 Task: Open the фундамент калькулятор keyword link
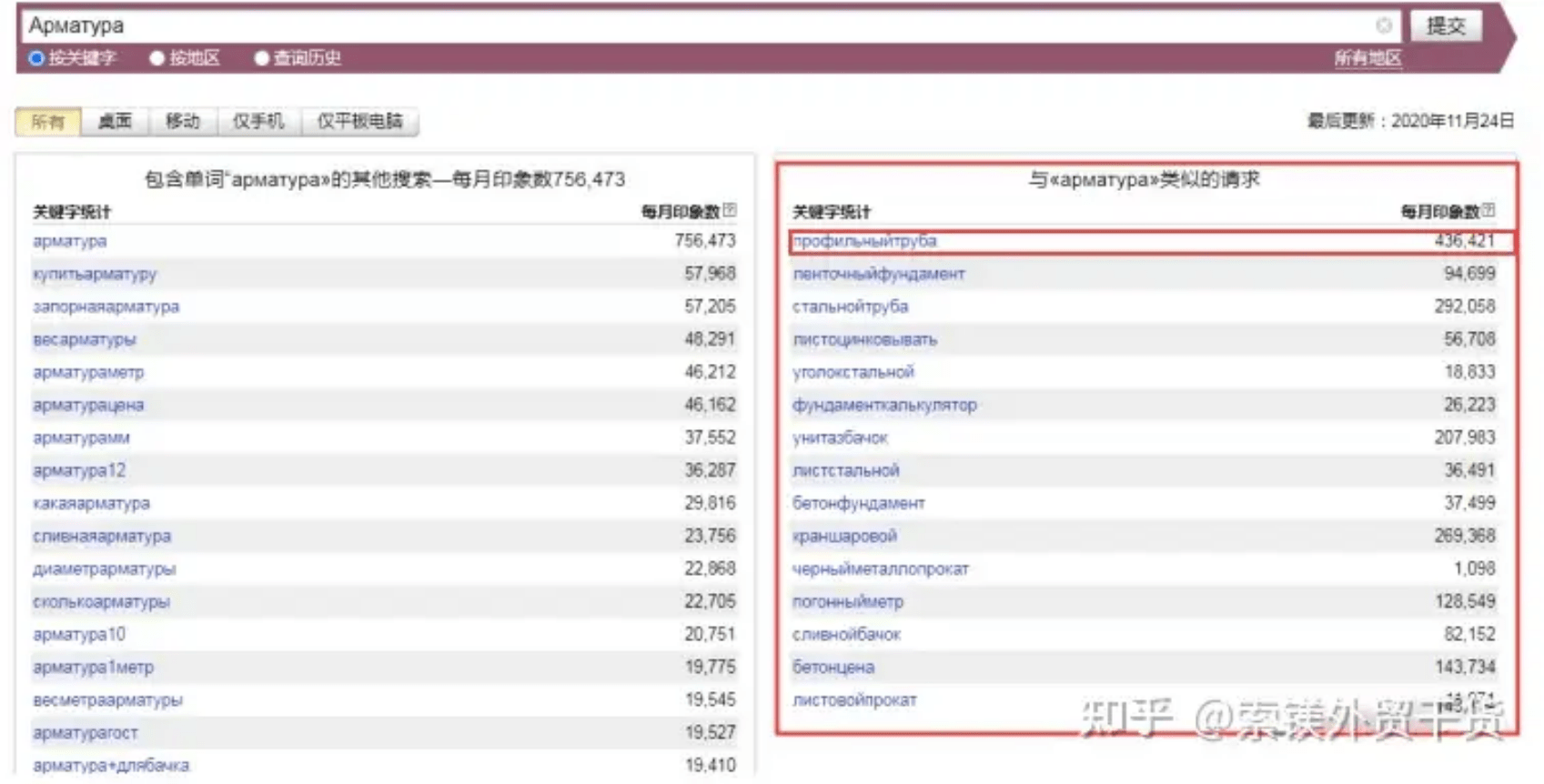[x=884, y=405]
